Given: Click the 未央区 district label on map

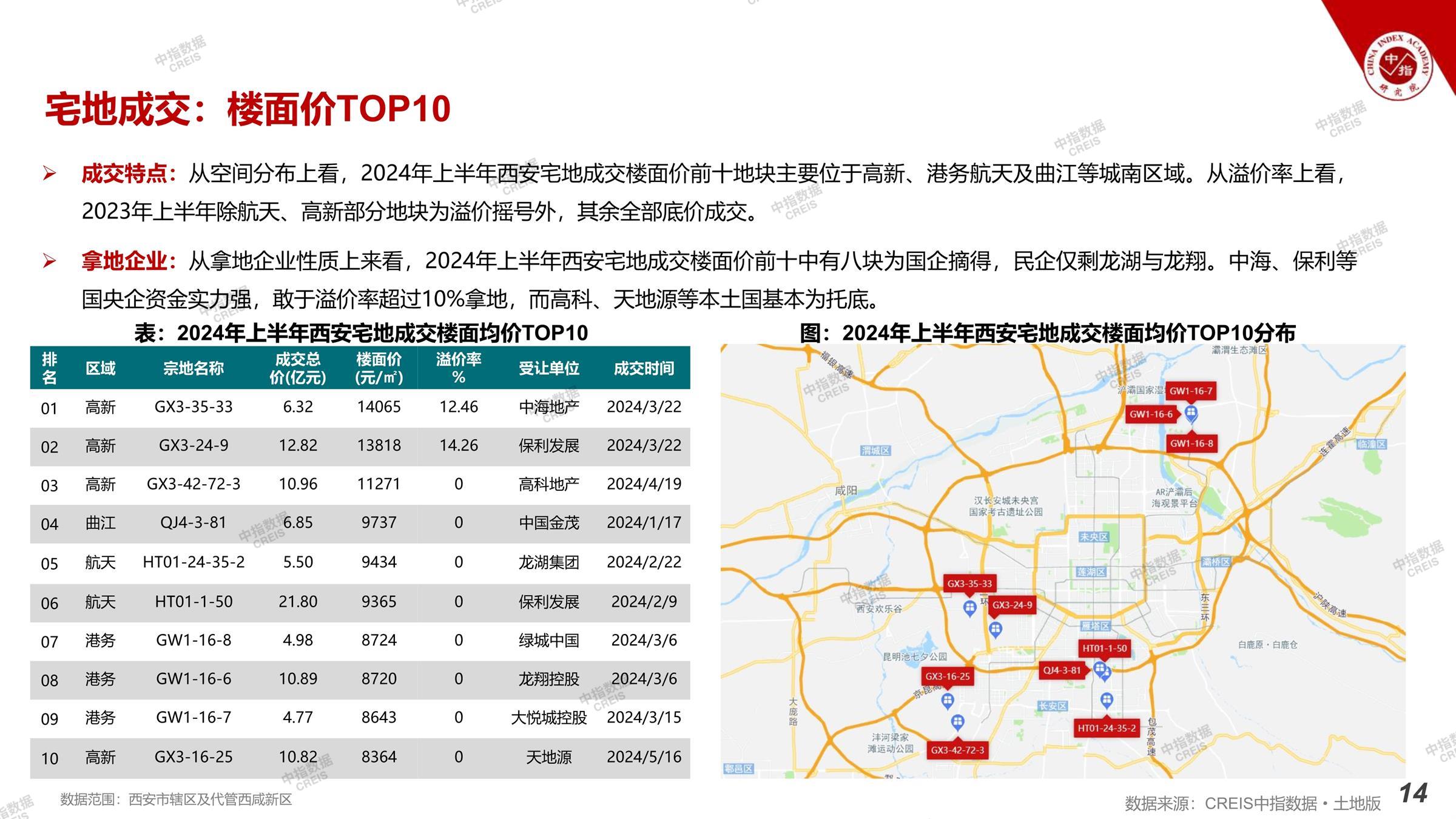Looking at the screenshot, I should (x=1094, y=537).
